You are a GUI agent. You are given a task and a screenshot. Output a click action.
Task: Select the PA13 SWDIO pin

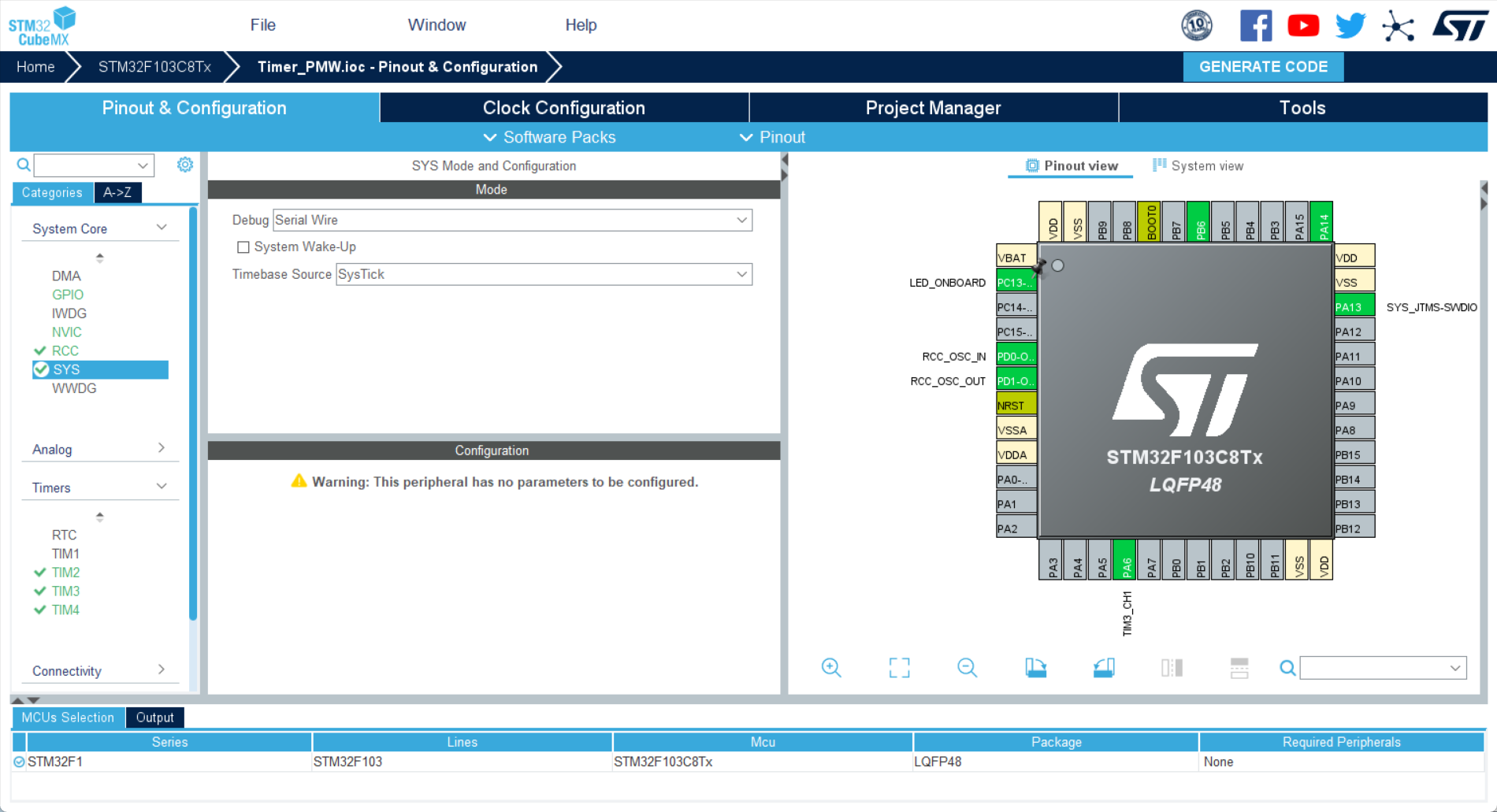click(1354, 306)
